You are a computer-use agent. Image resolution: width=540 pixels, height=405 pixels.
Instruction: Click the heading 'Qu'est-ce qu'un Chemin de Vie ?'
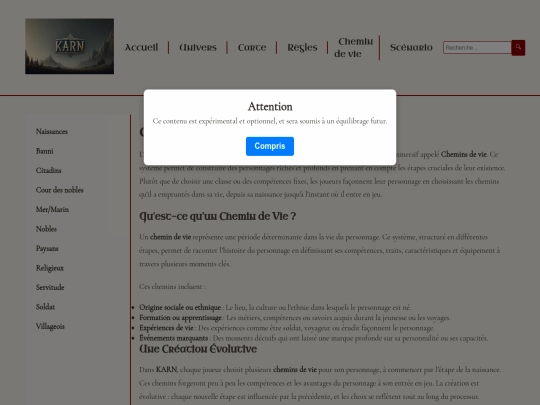click(218, 216)
